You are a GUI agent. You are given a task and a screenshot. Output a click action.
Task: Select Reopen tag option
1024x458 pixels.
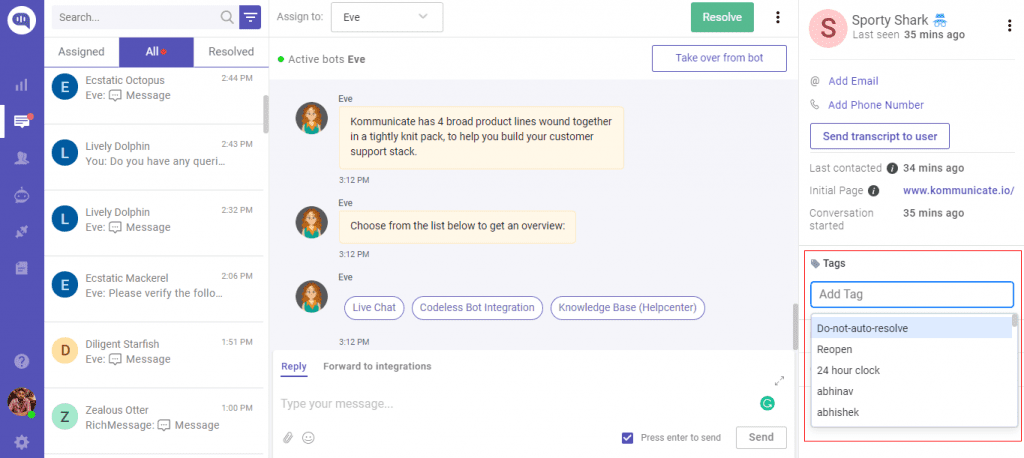(x=911, y=350)
